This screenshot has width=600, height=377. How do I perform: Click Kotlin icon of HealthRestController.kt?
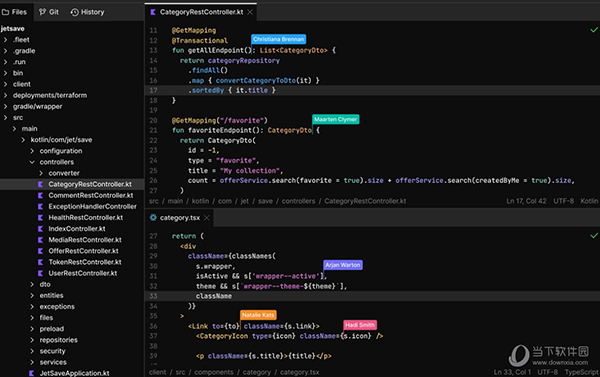(40, 218)
